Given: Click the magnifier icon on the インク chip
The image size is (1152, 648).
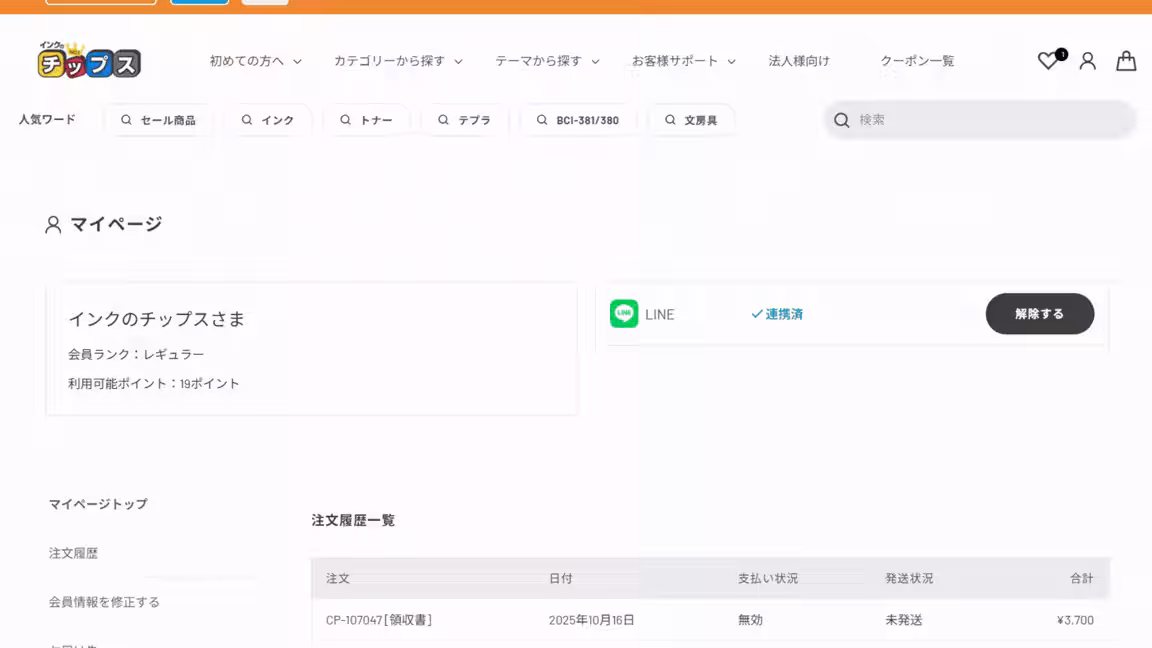Looking at the screenshot, I should click(246, 119).
